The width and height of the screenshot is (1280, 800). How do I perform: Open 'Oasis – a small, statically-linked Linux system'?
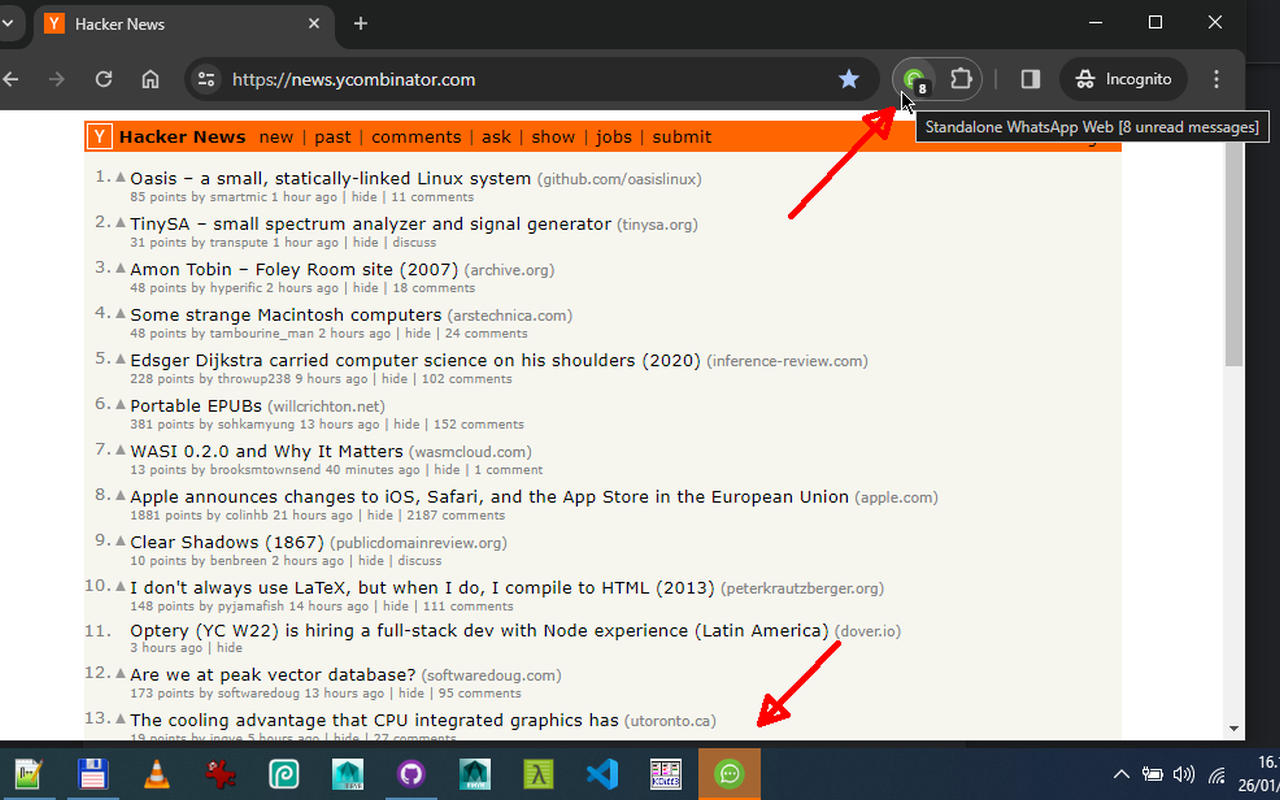[x=330, y=178]
